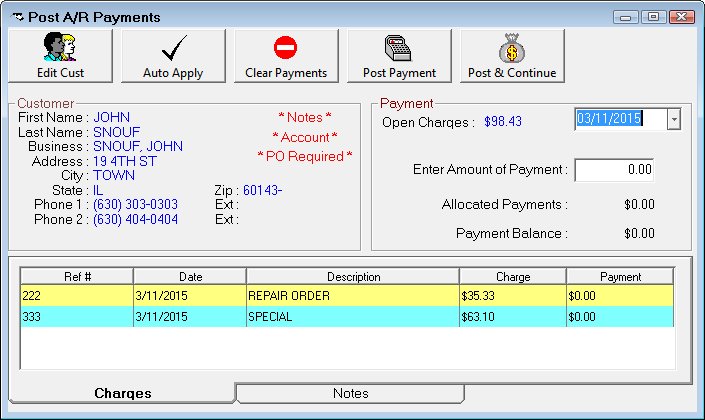Click the Enter Amount of Payment field
705x420 pixels.
614,170
